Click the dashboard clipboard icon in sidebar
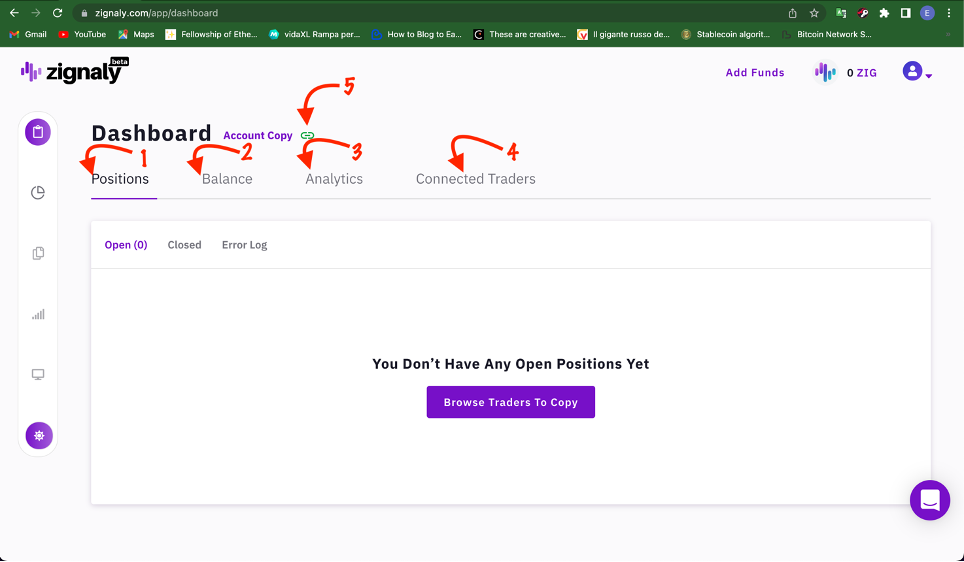 pyautogui.click(x=38, y=132)
